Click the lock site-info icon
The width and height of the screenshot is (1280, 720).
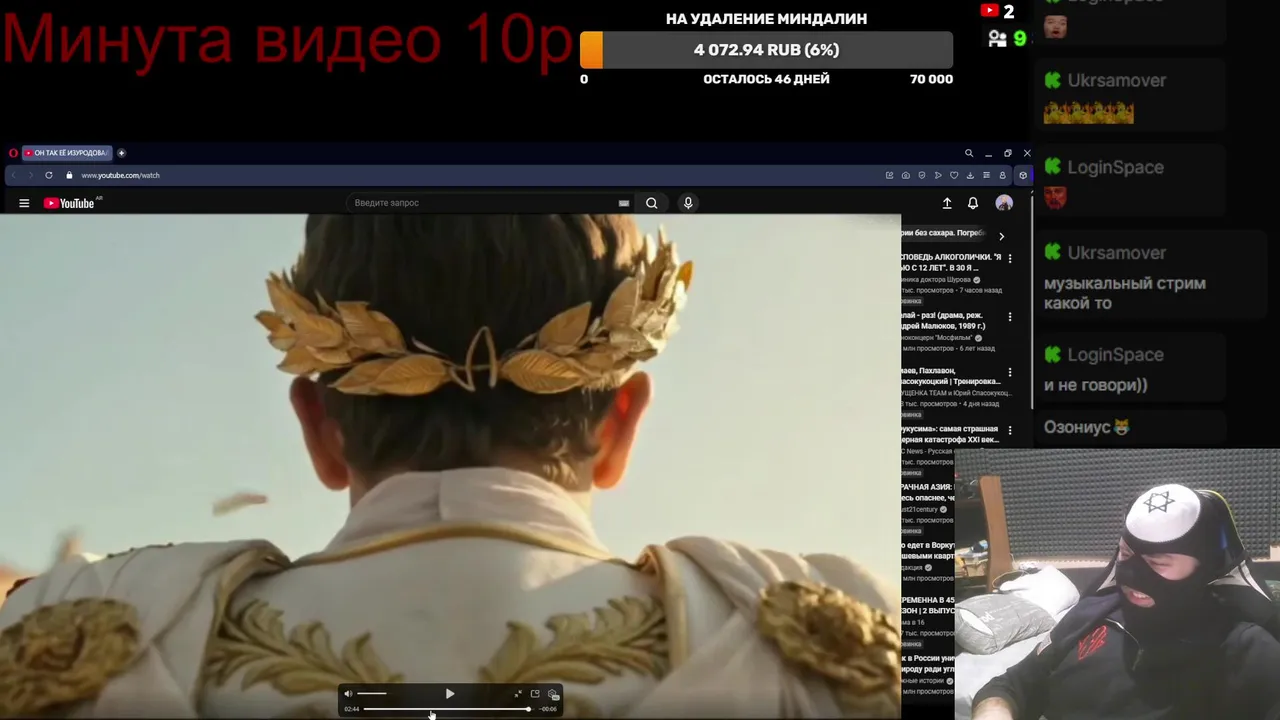pos(69,175)
